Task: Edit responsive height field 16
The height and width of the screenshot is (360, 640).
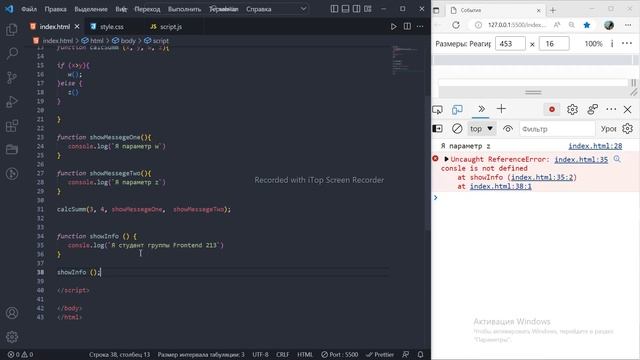Action: [554, 44]
